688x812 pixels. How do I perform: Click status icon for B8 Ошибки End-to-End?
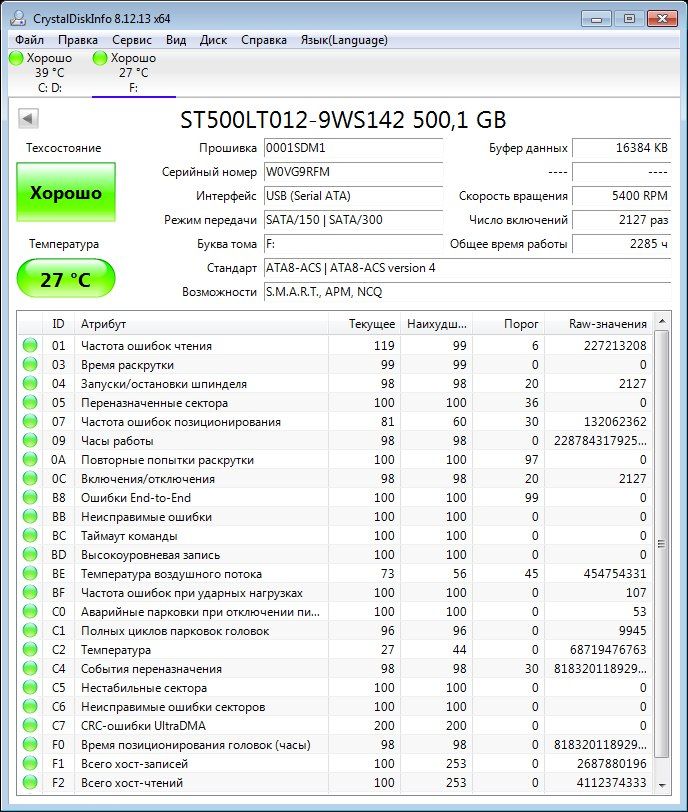(30, 498)
